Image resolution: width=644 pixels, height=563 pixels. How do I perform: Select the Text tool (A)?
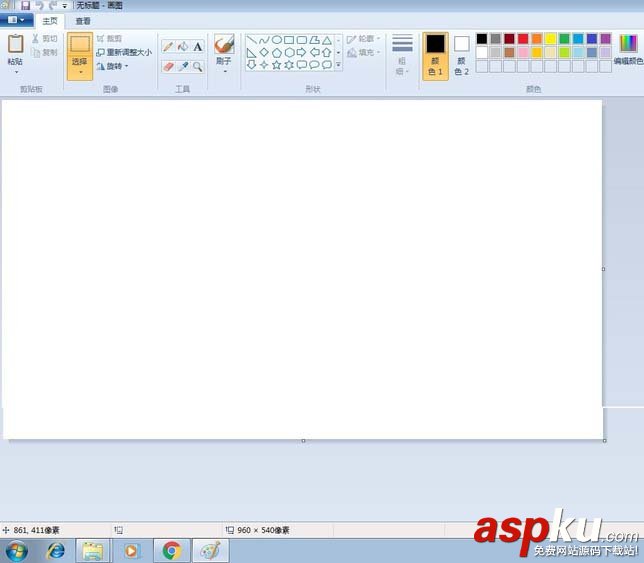198,46
